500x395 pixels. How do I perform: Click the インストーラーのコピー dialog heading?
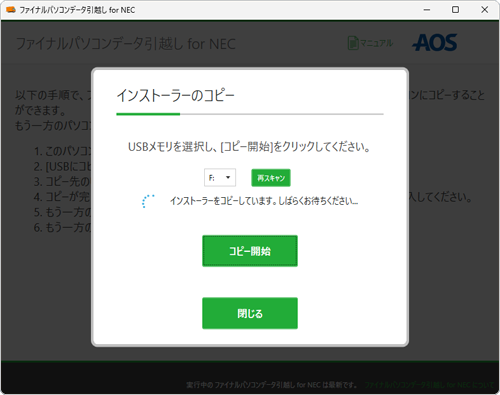click(x=176, y=96)
